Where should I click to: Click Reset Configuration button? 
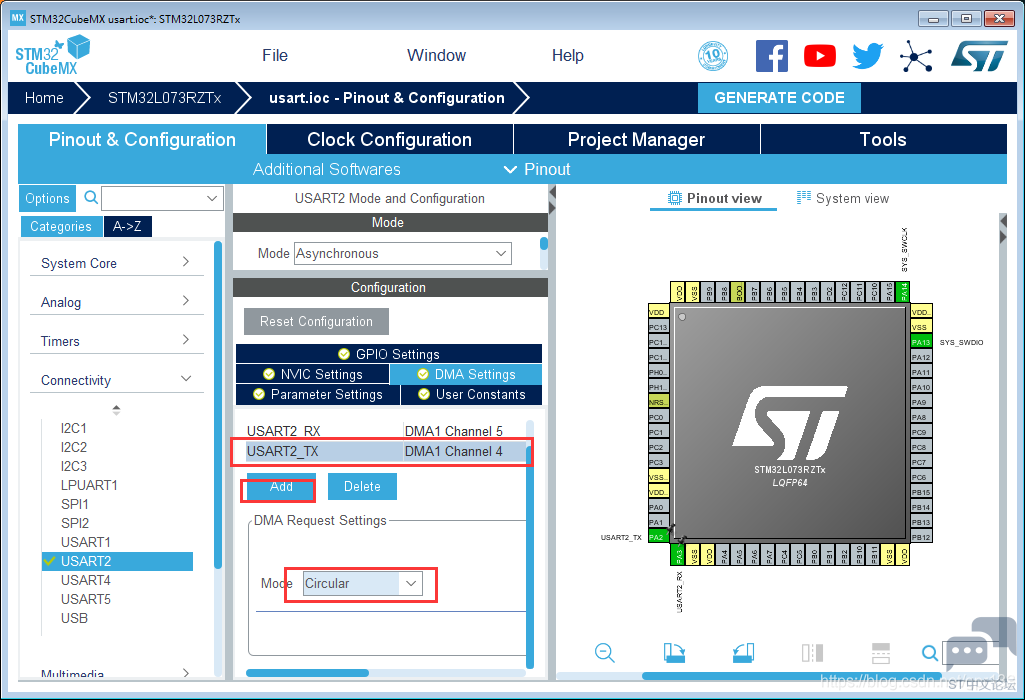(x=316, y=321)
